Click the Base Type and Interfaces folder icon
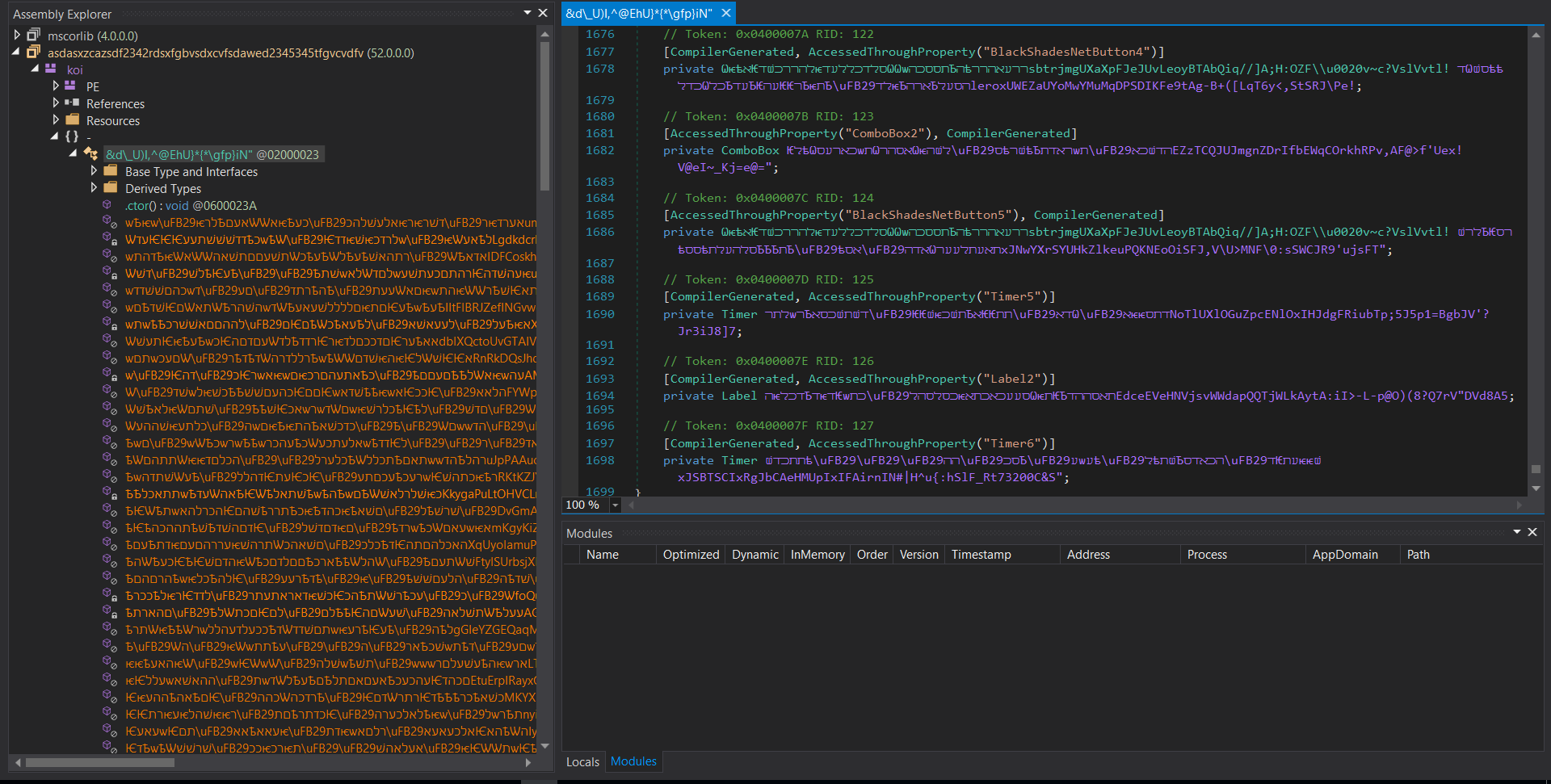Image resolution: width=1551 pixels, height=784 pixels. pos(111,171)
